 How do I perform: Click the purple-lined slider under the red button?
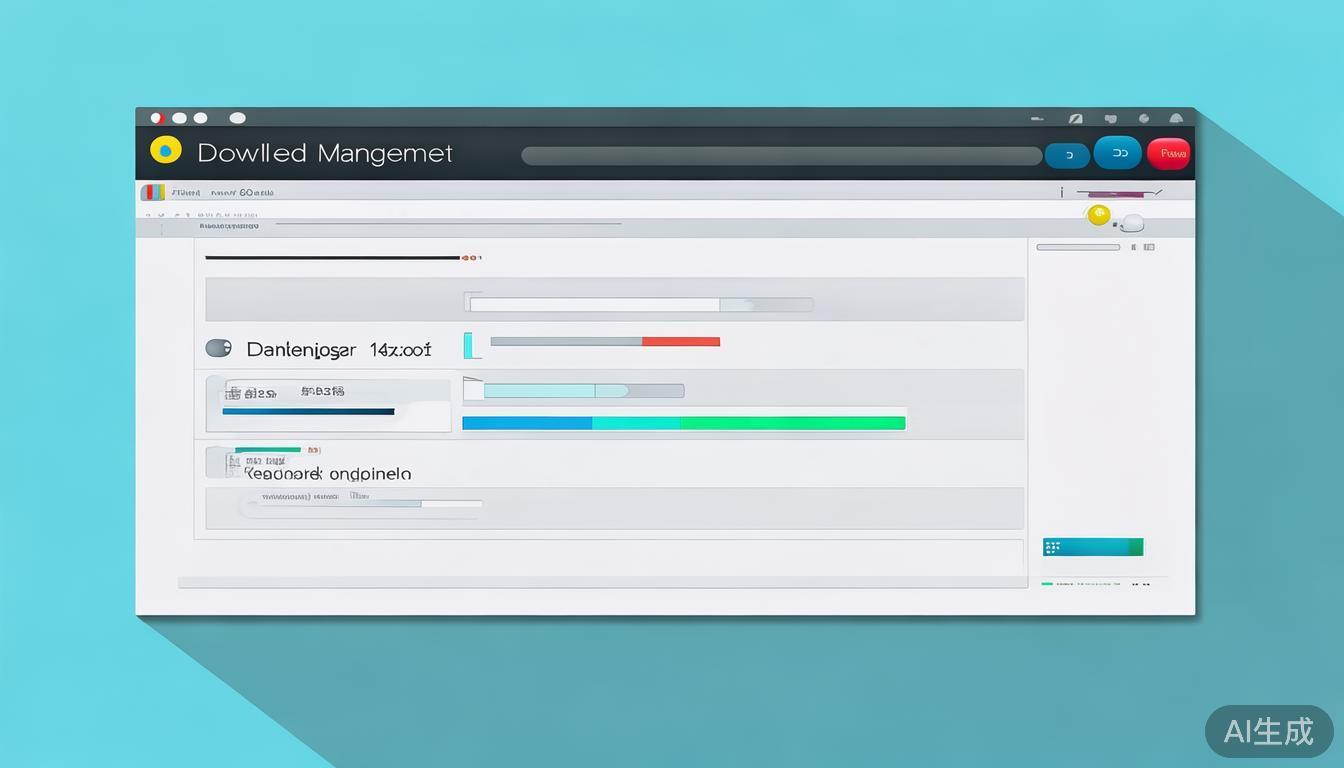(1120, 192)
